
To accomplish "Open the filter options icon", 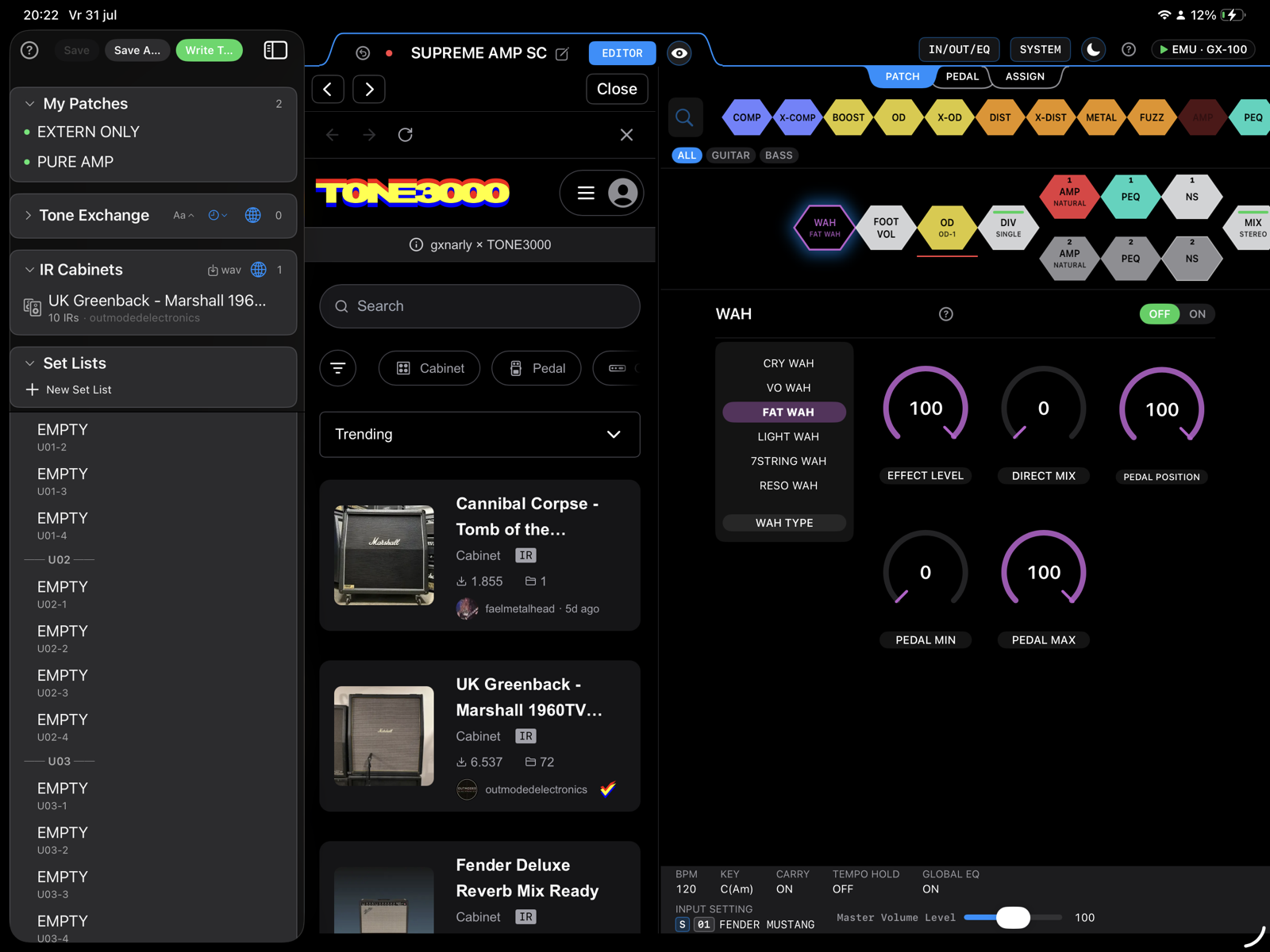I will [338, 368].
